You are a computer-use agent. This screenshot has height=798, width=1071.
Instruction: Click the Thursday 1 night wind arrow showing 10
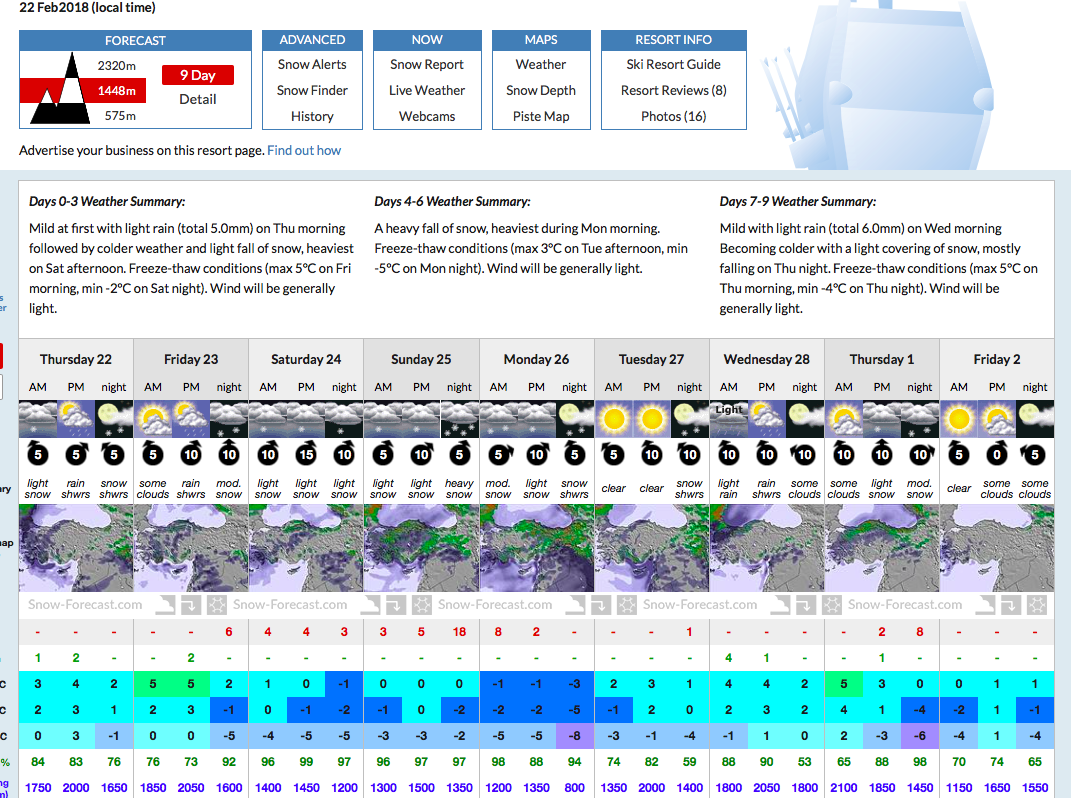click(x=920, y=454)
